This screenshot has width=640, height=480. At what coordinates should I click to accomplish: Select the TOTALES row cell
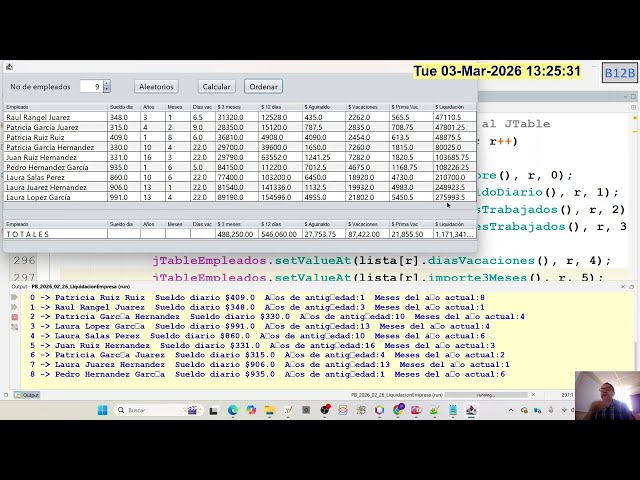click(55, 234)
